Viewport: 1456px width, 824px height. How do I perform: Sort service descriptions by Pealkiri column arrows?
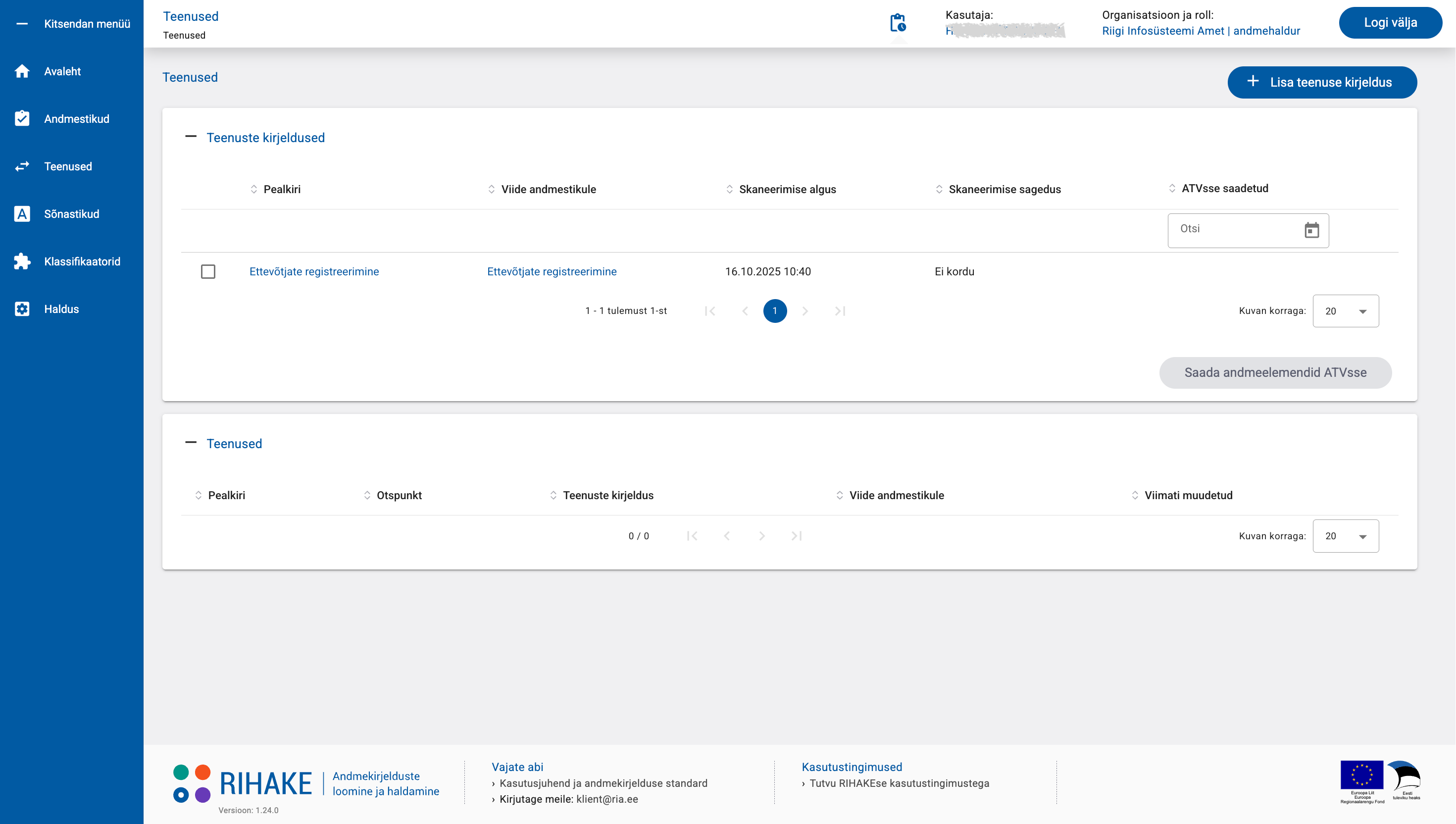[x=254, y=190]
